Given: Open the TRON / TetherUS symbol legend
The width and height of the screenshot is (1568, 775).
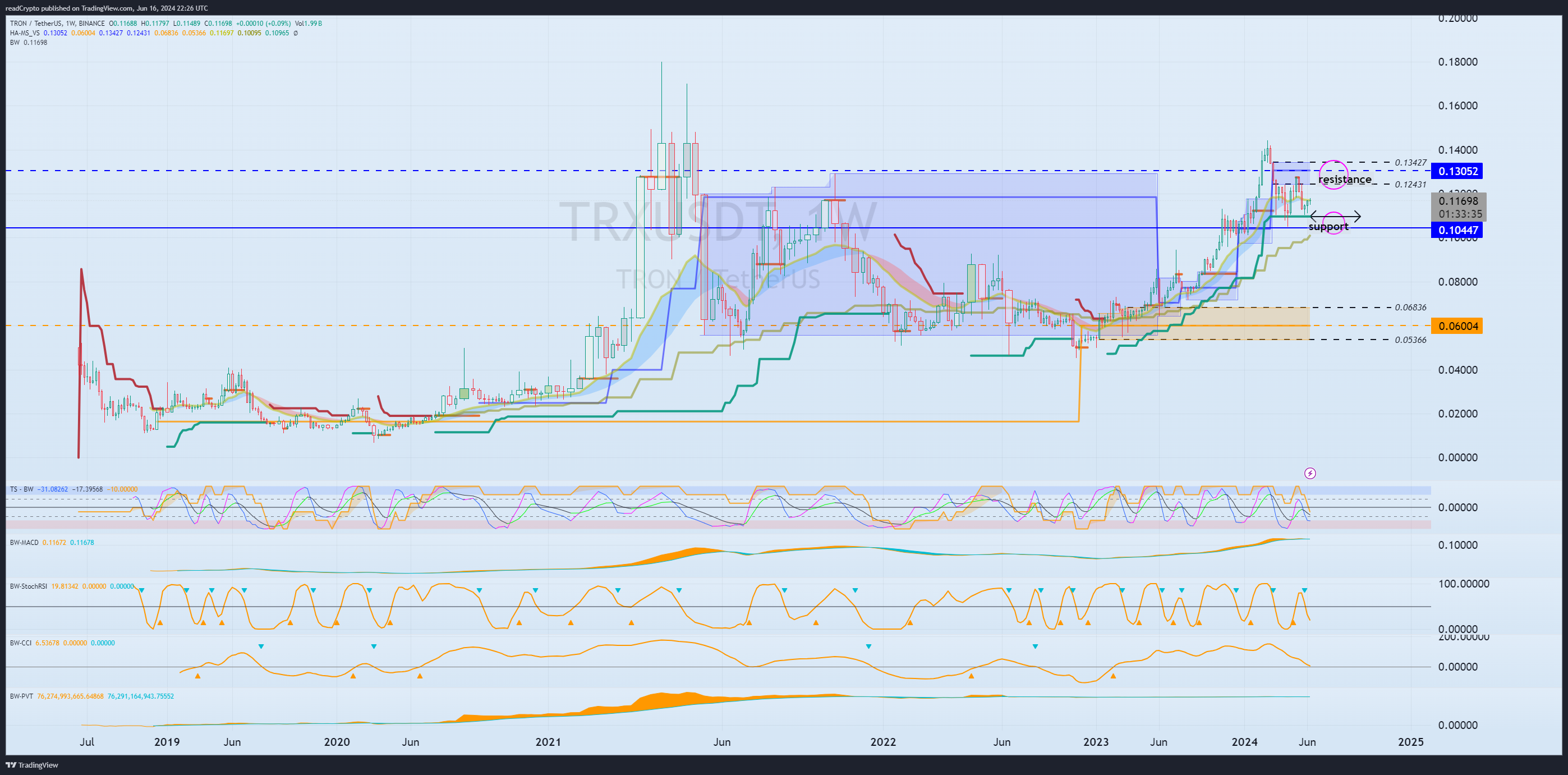Looking at the screenshot, I should (x=57, y=23).
